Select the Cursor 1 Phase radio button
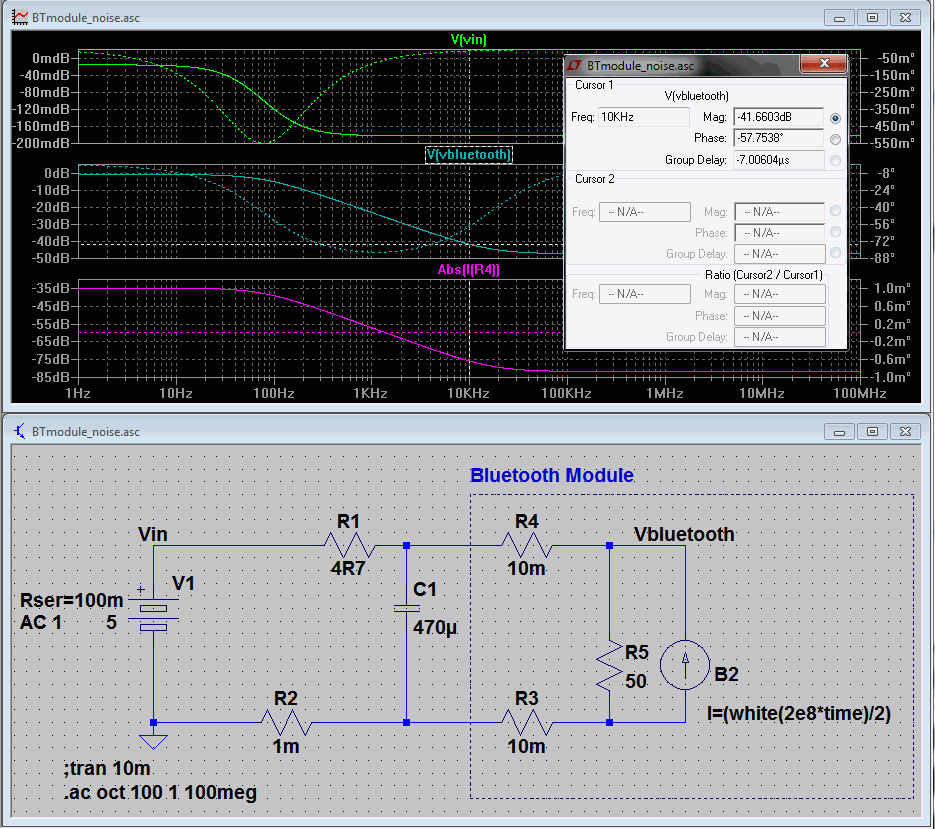Viewport: 935px width, 829px height. point(835,139)
